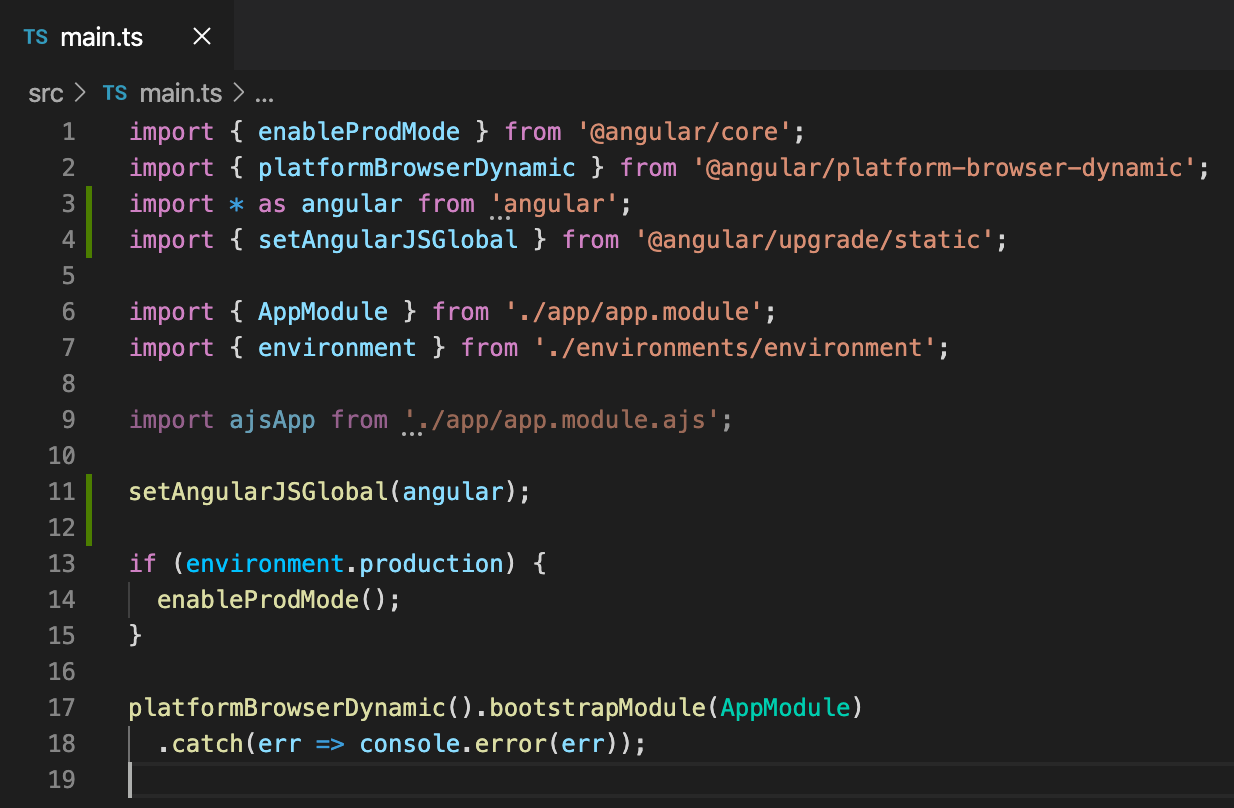Open the breadcrumb symbols ellipsis

tap(264, 95)
